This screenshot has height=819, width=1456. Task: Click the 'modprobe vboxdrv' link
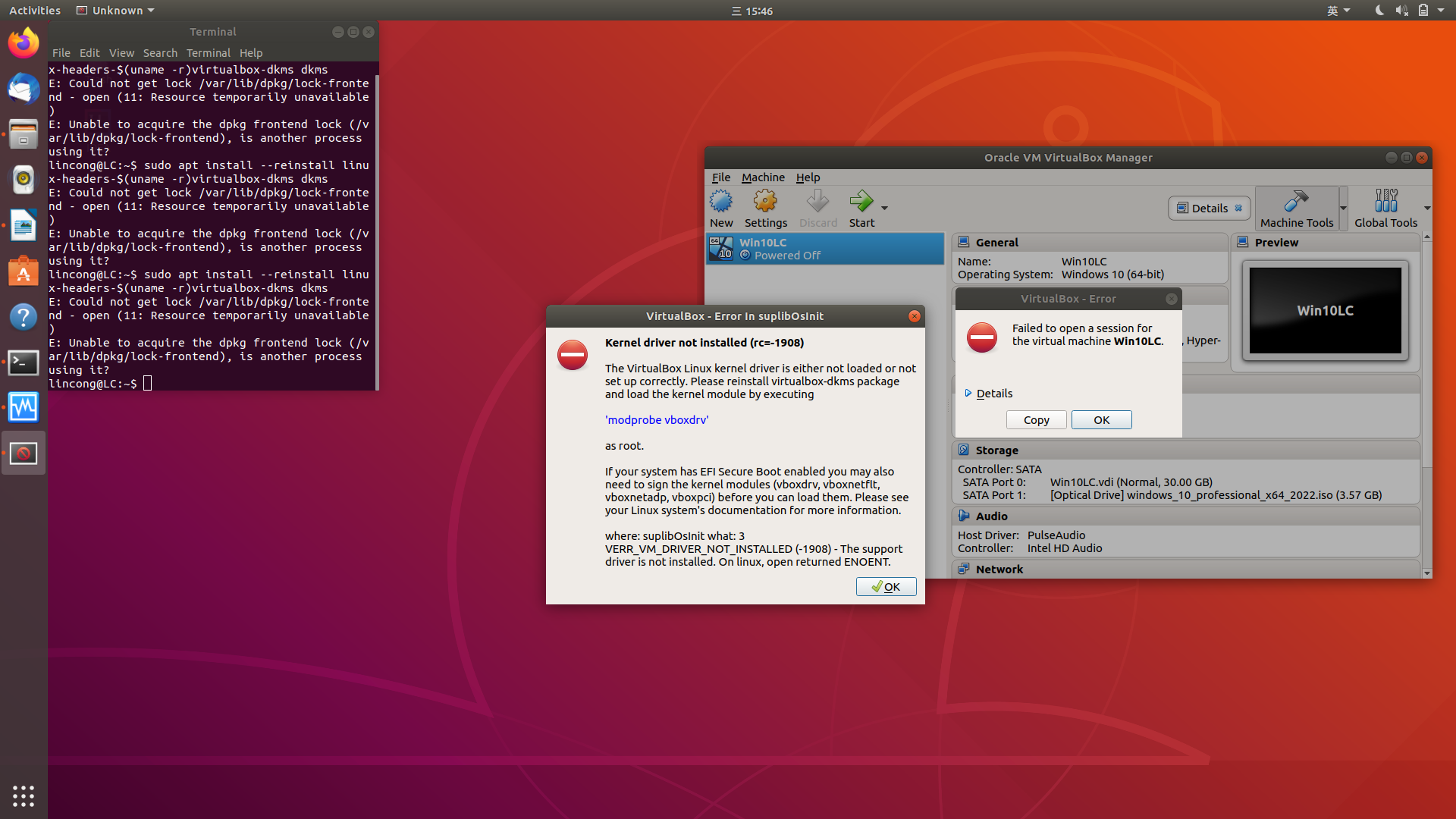pos(656,419)
